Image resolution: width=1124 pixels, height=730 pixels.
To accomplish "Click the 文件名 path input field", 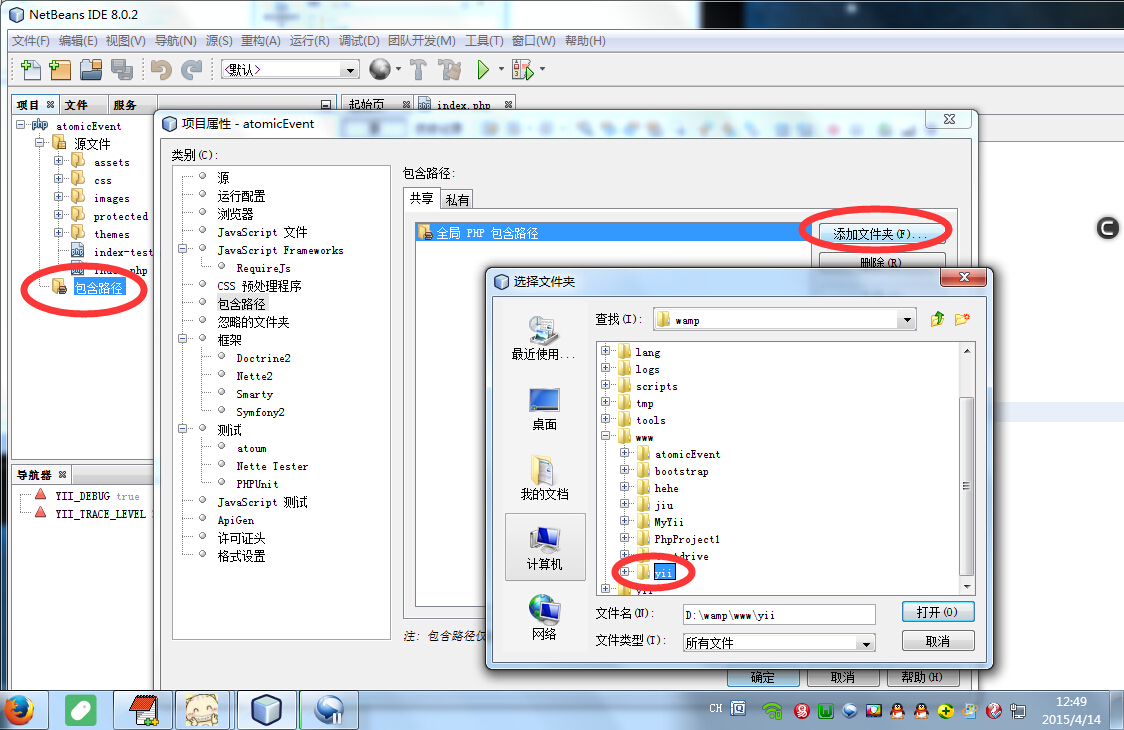I will point(778,615).
